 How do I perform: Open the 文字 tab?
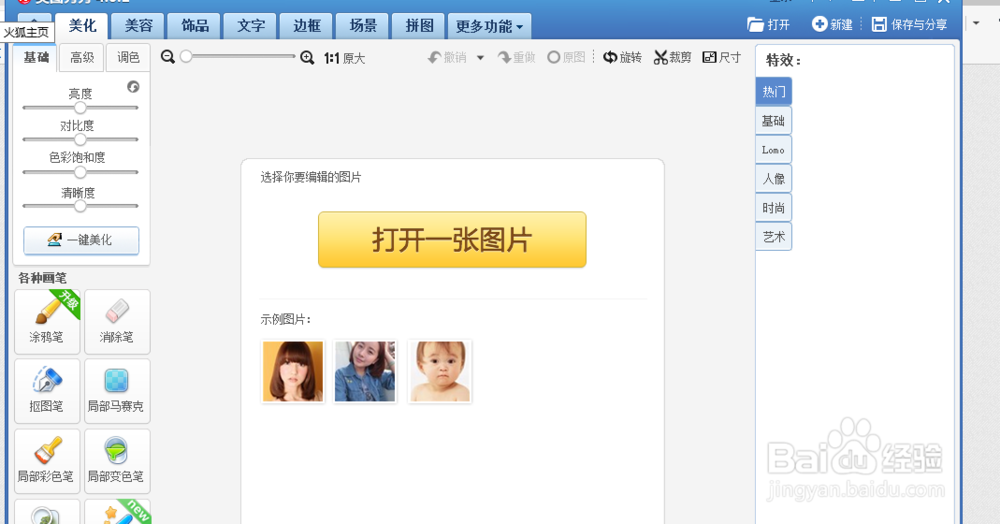(x=251, y=26)
